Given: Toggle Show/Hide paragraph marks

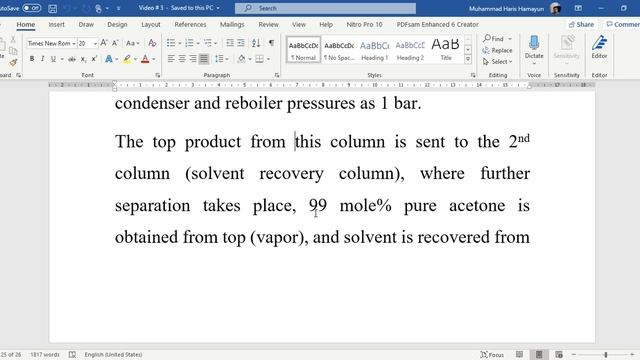Looking at the screenshot, I should [271, 43].
